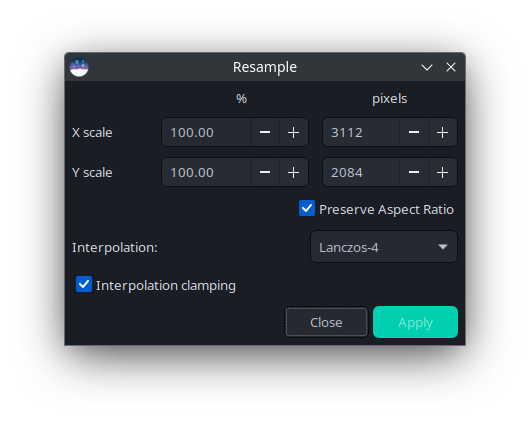This screenshot has height=422, width=530.
Task: Apply the resample settings
Action: click(415, 322)
